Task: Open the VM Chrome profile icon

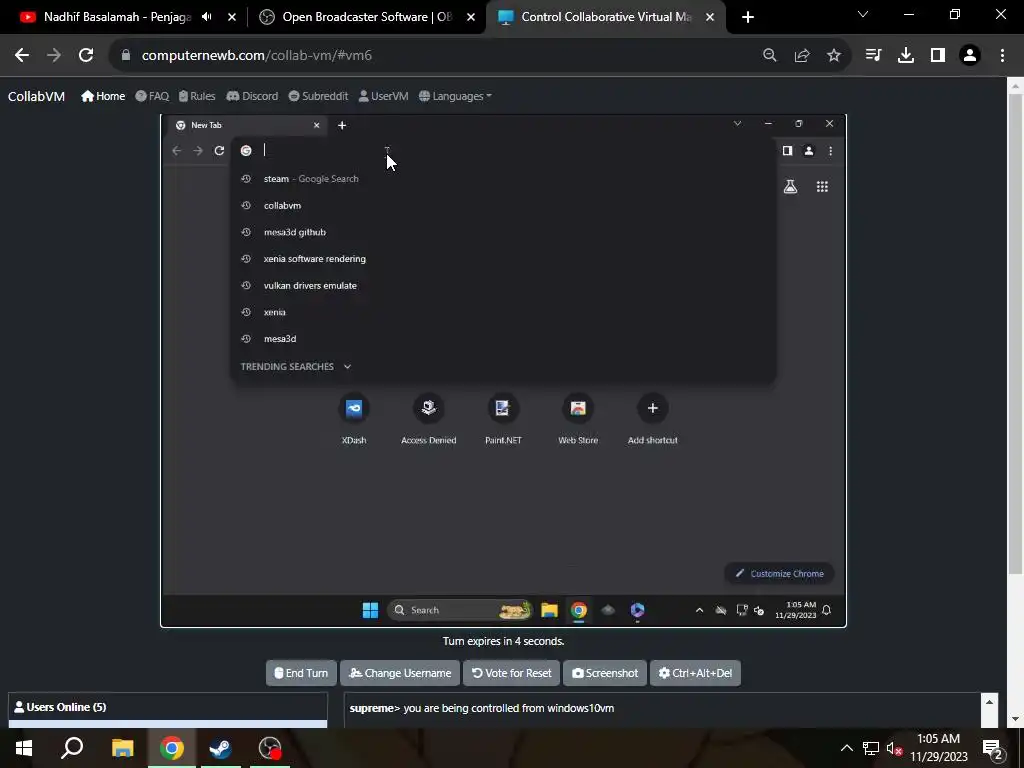Action: [808, 151]
